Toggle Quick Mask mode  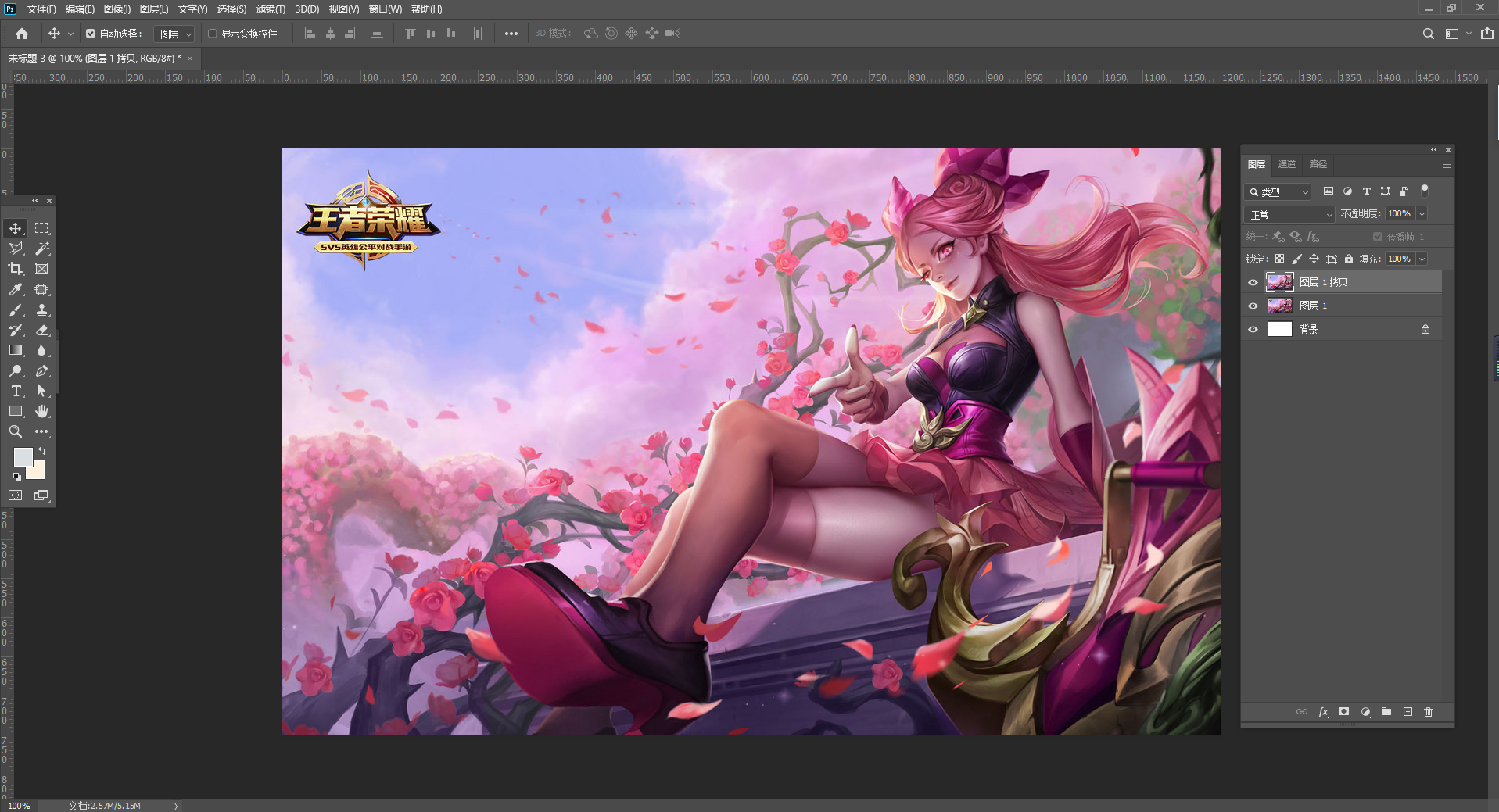tap(16, 495)
